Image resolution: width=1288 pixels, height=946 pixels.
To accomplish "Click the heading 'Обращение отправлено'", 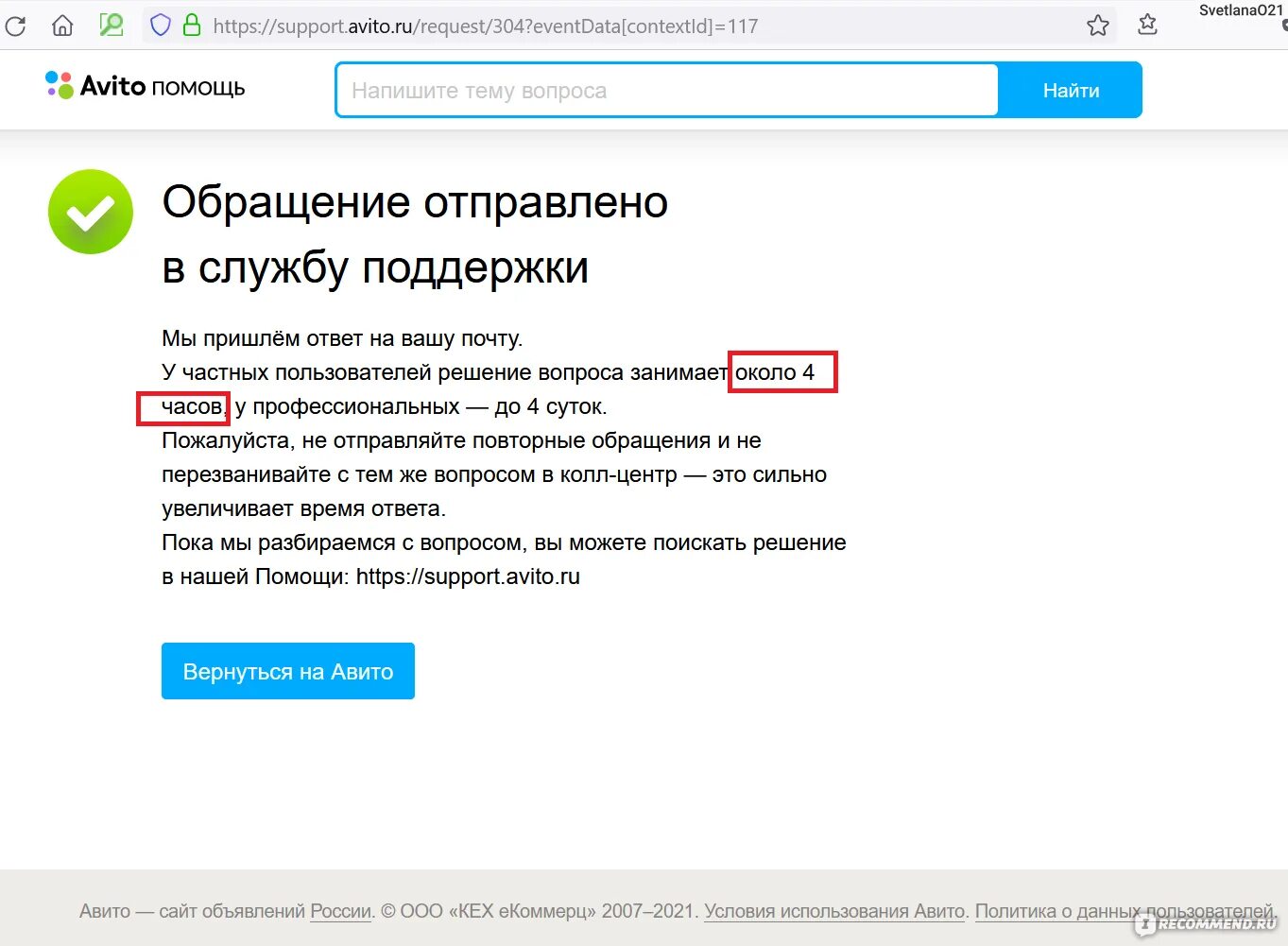I will pos(415,202).
